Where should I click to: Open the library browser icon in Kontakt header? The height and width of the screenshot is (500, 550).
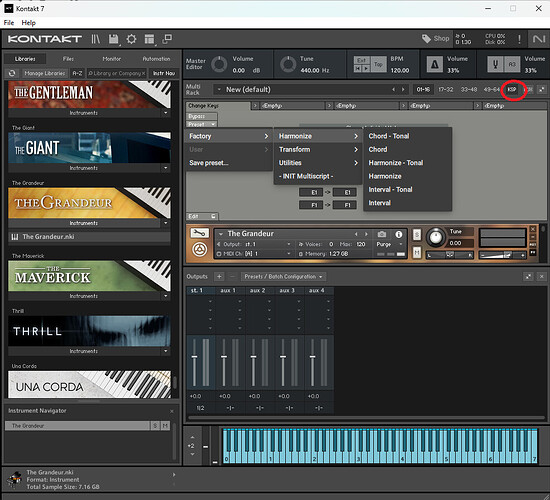pos(96,39)
